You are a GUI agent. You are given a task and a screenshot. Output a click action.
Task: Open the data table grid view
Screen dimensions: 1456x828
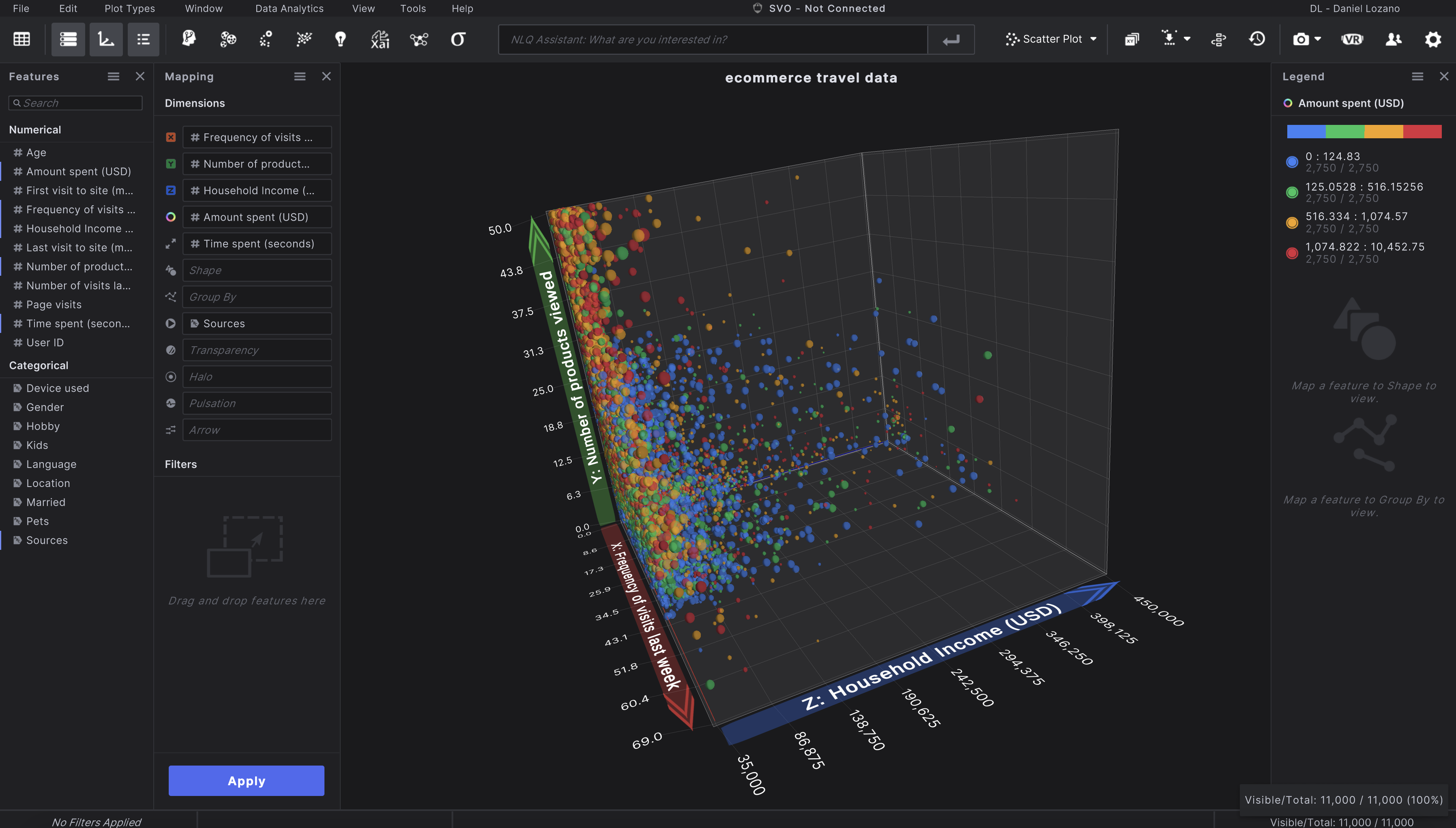point(21,39)
